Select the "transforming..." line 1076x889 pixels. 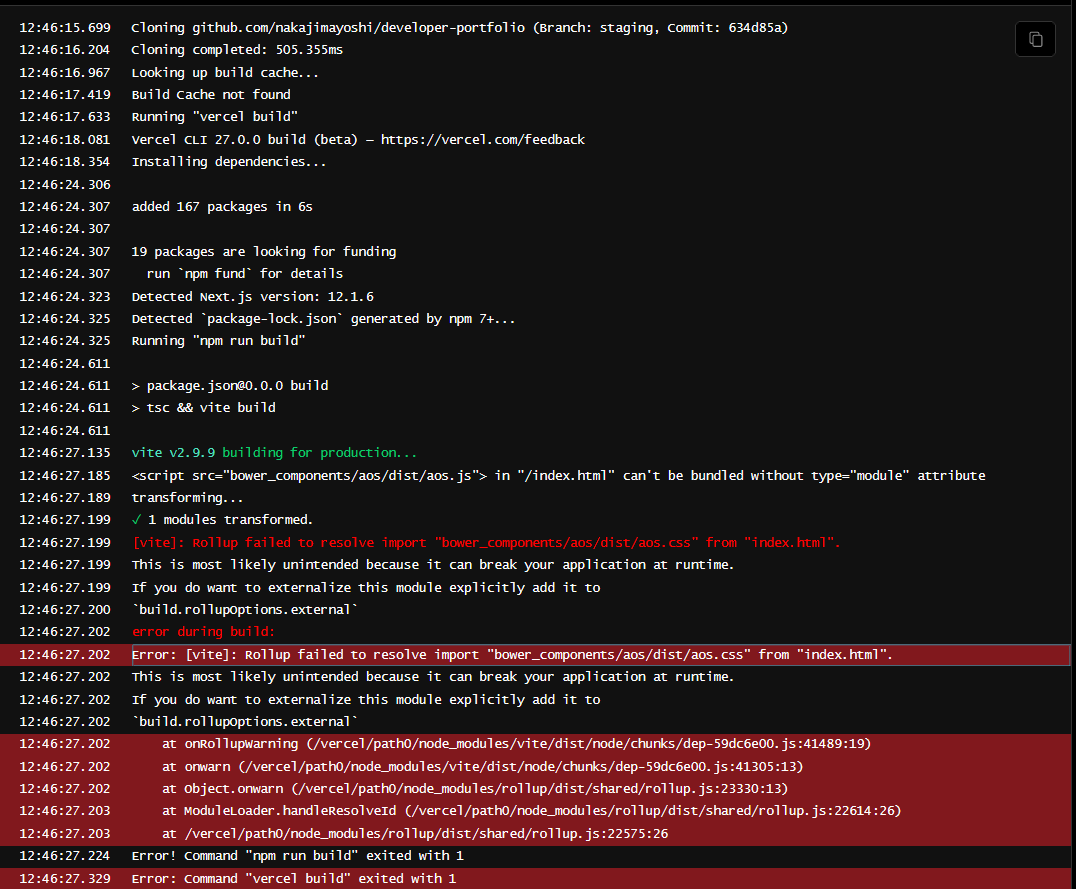click(187, 497)
